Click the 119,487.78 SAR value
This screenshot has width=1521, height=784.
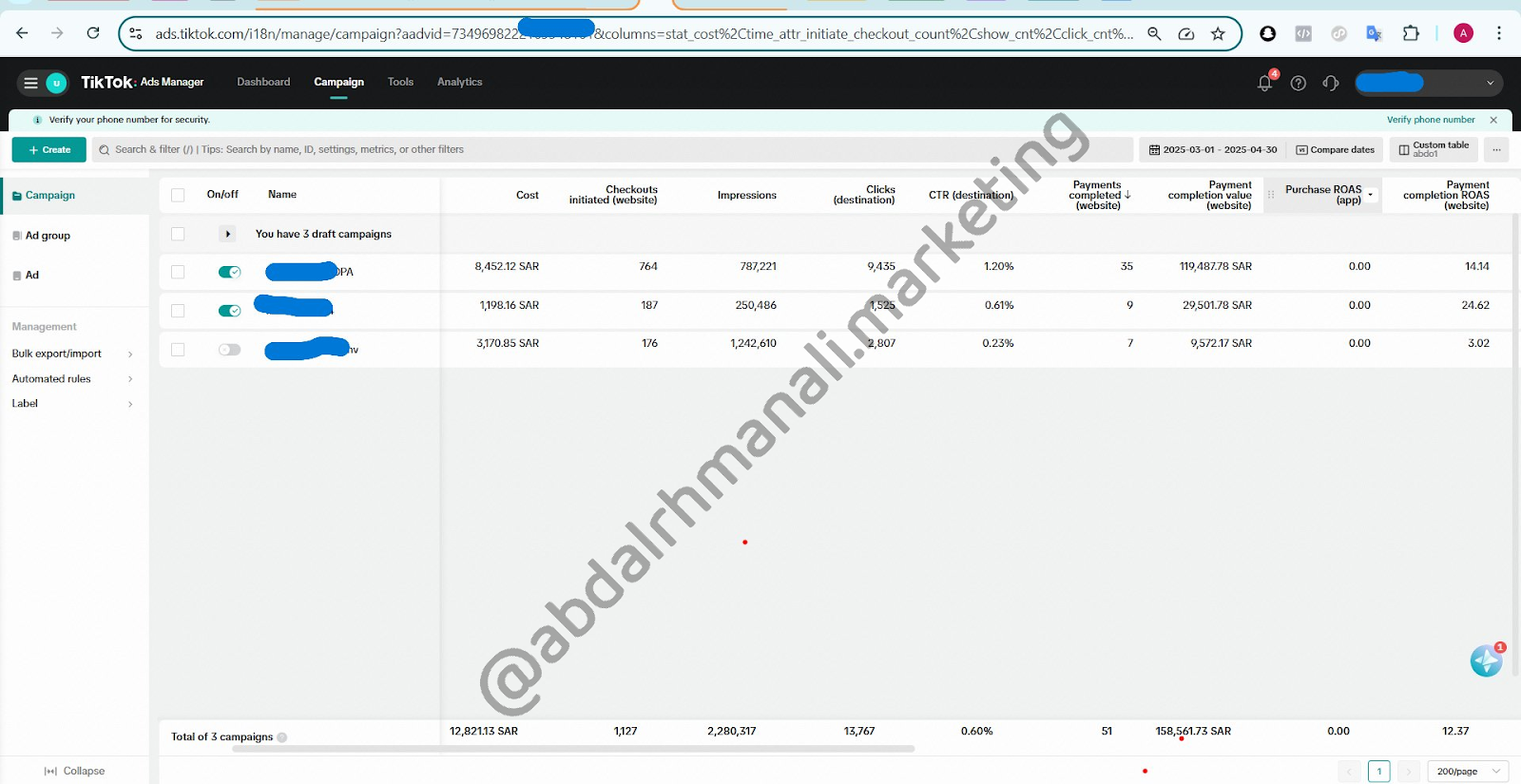1215,266
